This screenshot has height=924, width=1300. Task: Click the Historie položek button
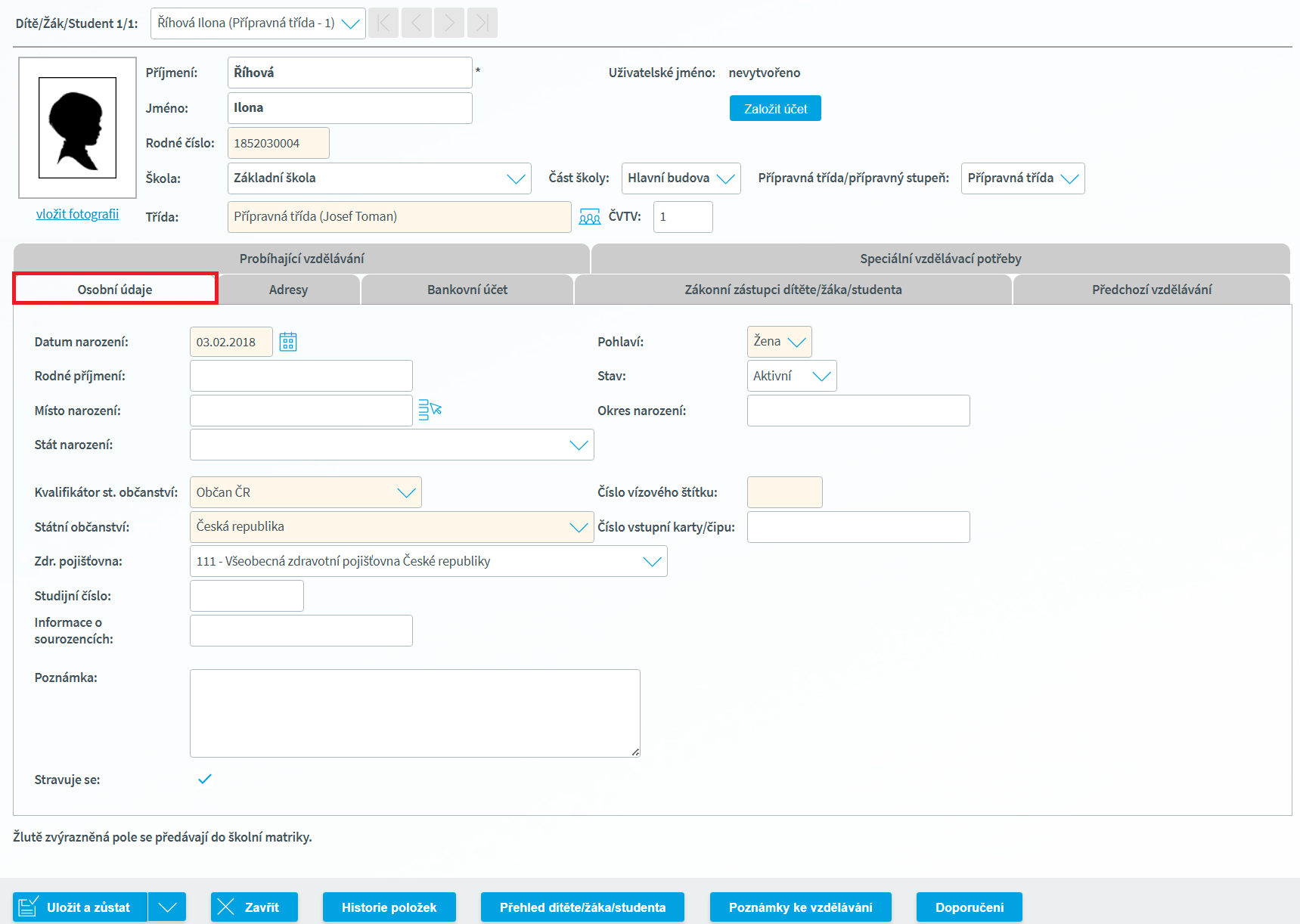point(389,907)
